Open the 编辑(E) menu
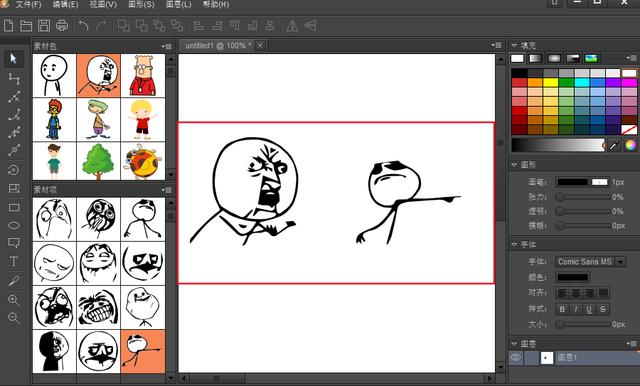Image resolution: width=640 pixels, height=386 pixels. pos(65,4)
